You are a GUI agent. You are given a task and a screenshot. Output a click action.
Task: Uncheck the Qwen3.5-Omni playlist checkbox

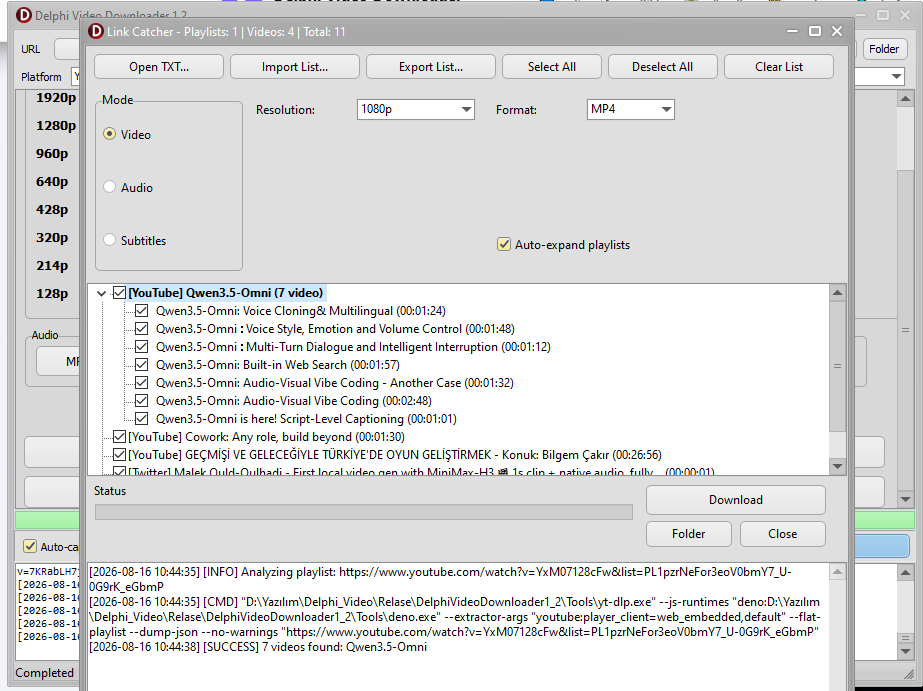119,293
